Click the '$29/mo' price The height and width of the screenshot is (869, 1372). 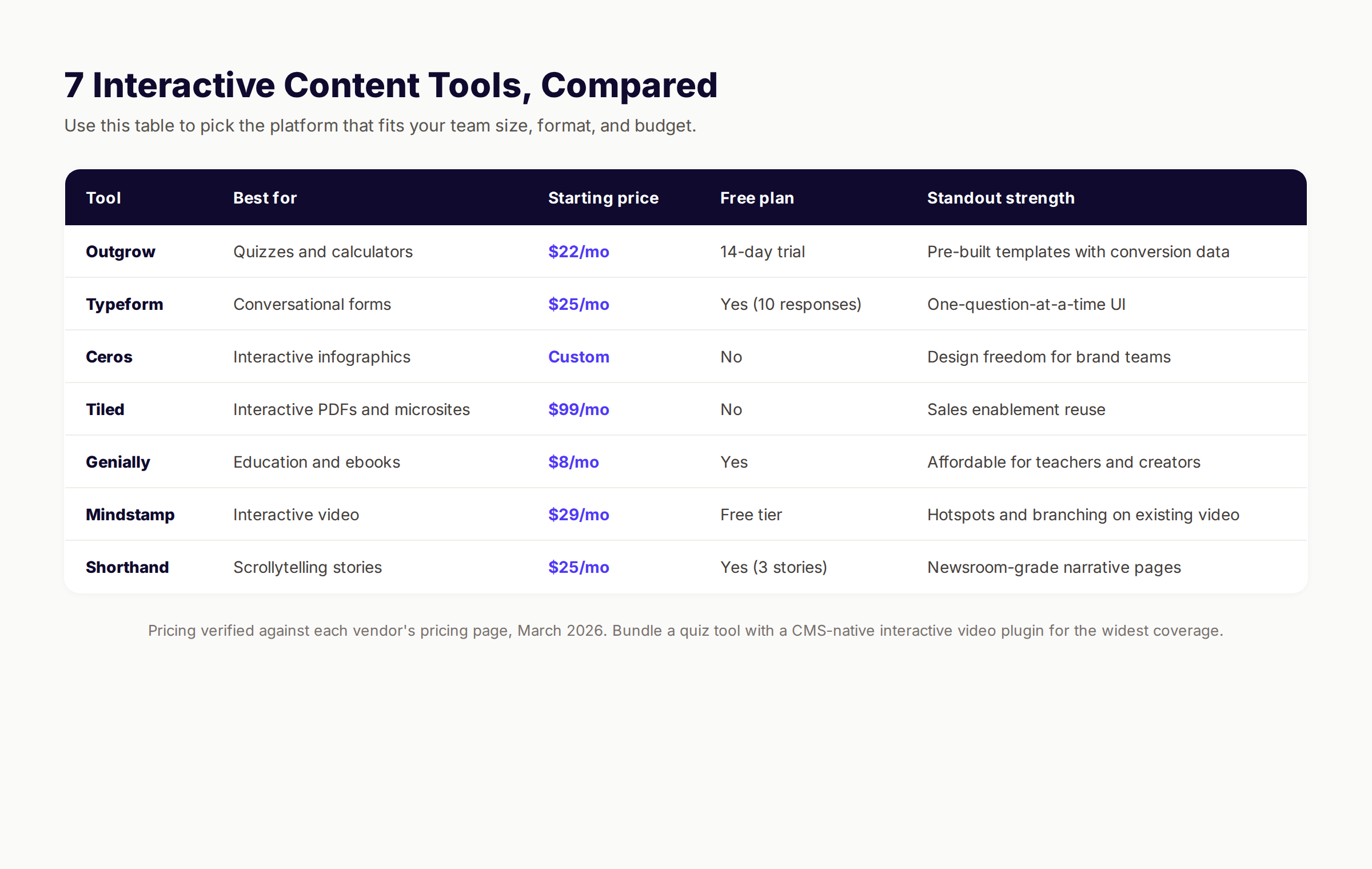tap(579, 515)
